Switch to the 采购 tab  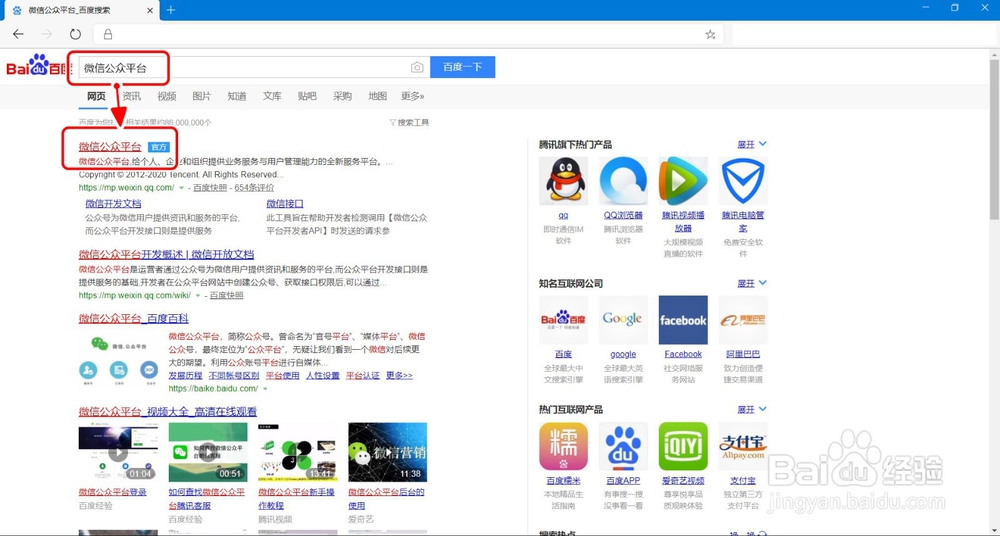point(342,96)
